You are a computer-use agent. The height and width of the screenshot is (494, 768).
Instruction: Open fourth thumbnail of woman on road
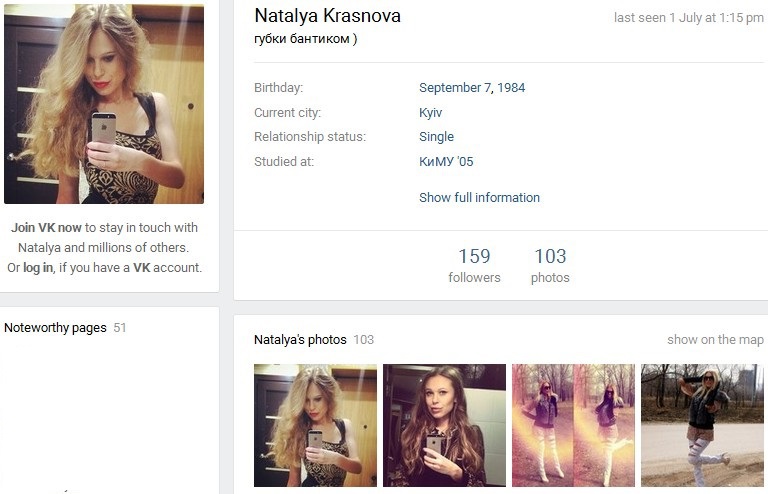pyautogui.click(x=702, y=425)
